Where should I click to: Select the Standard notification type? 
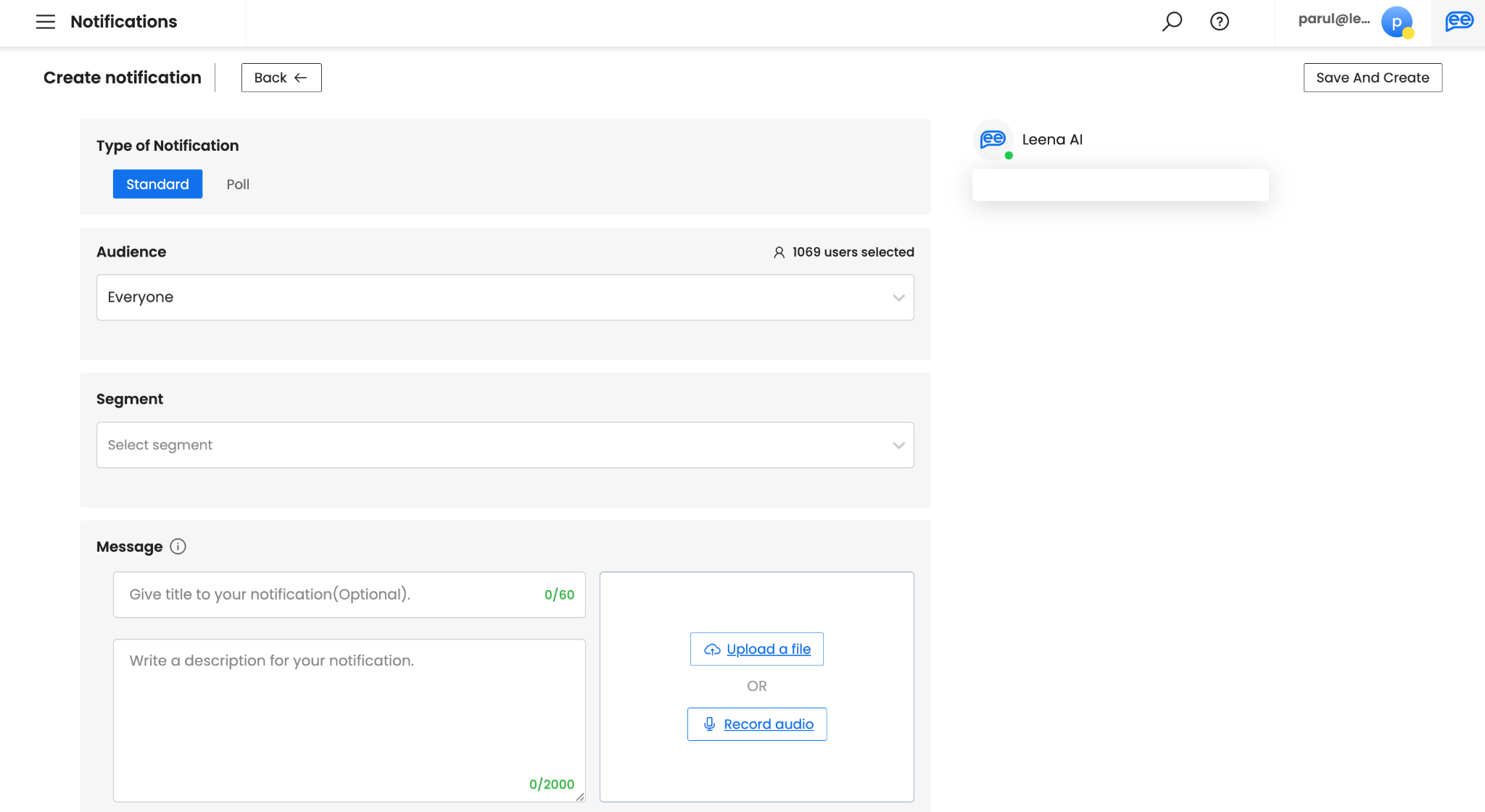pos(157,184)
